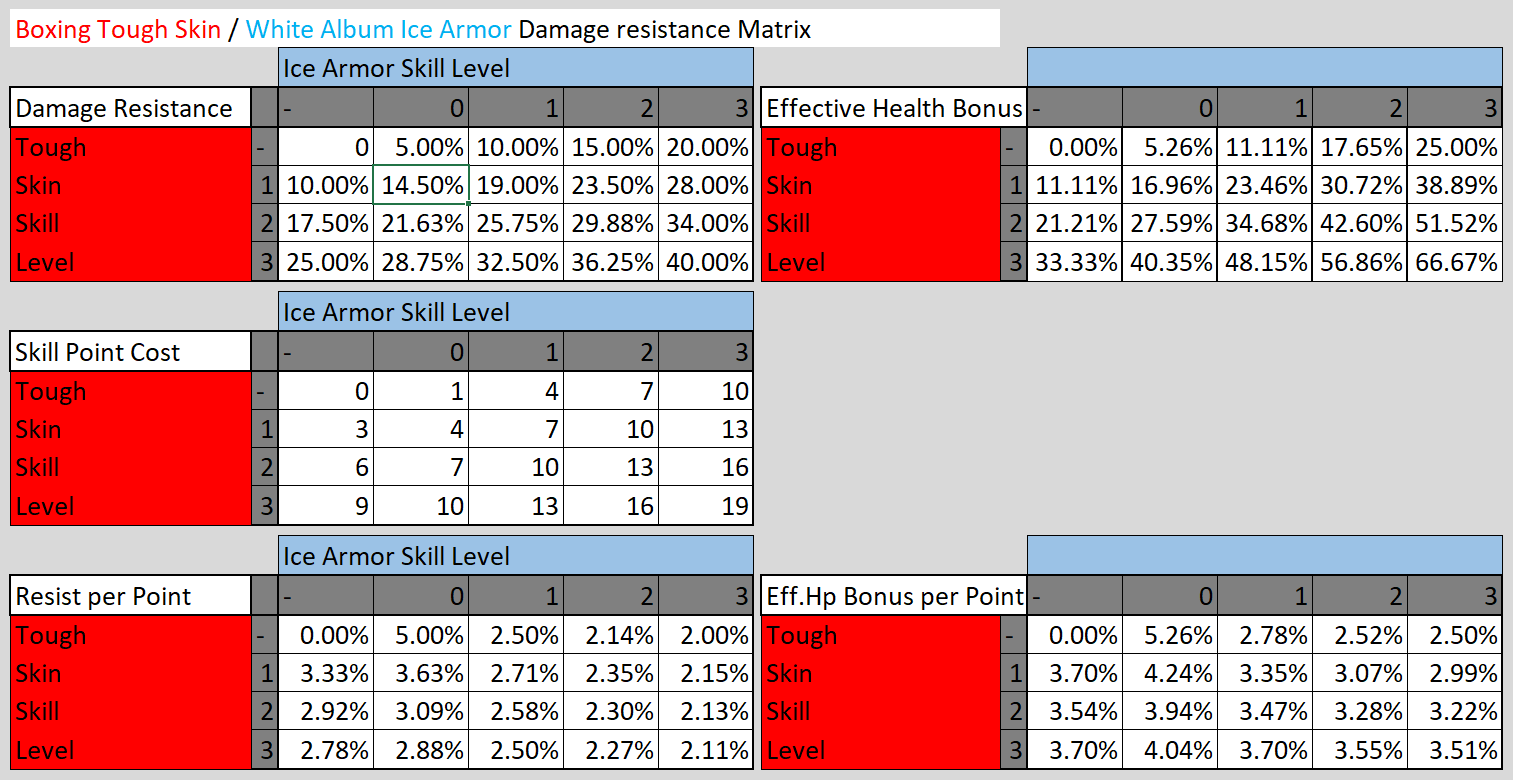
Task: Select the "Damage Resistance" header cell
Action: tap(130, 108)
